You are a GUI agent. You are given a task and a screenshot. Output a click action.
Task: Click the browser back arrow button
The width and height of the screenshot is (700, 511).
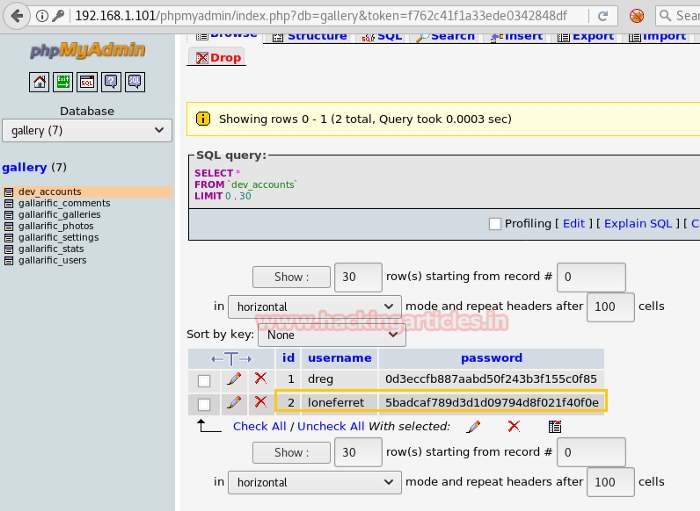coord(17,16)
